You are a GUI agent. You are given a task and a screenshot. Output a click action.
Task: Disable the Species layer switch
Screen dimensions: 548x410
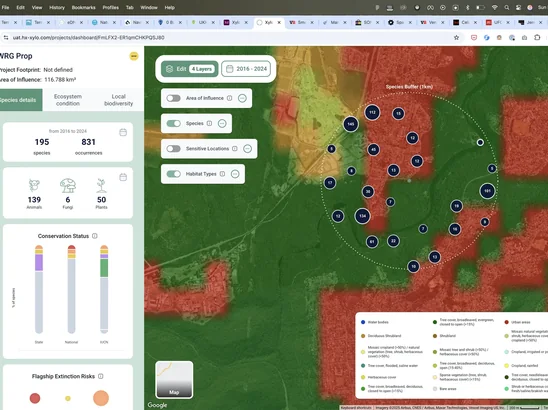[173, 123]
